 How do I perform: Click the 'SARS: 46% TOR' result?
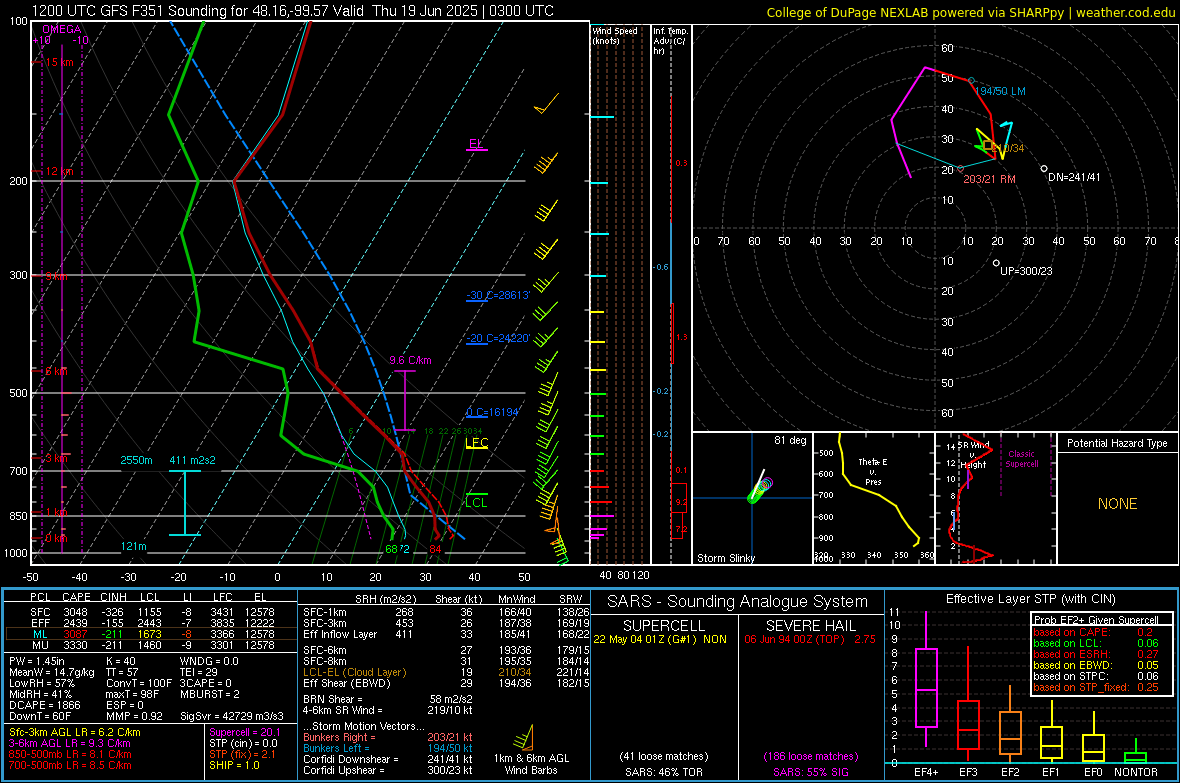tap(663, 772)
